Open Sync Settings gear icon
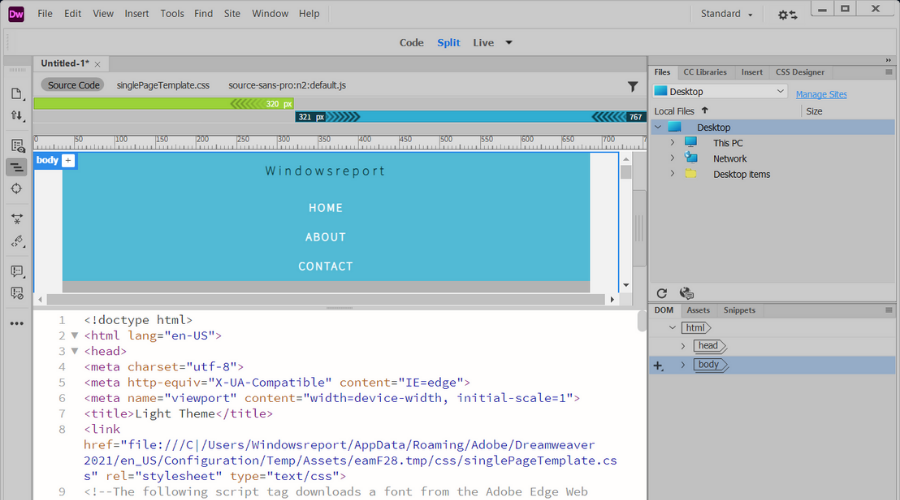Viewport: 900px width, 500px height. click(788, 15)
